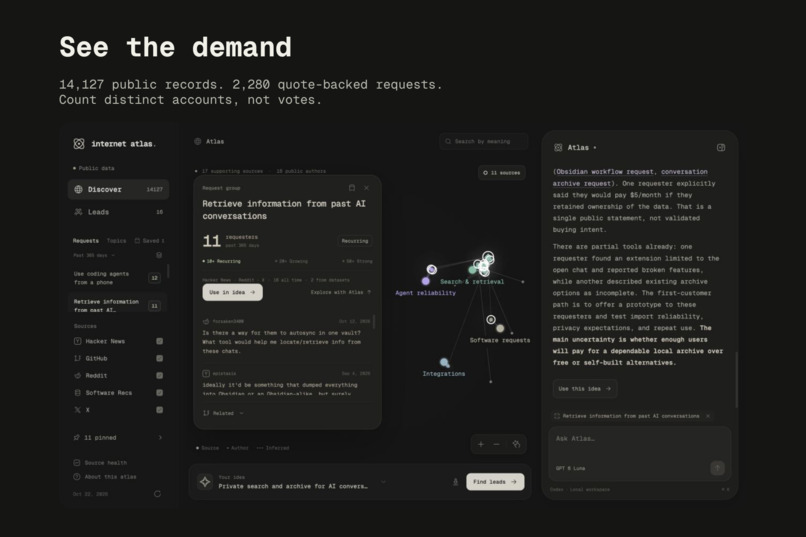The height and width of the screenshot is (537, 806).
Task: Zoom out the graph with minus icon
Action: tap(497, 445)
